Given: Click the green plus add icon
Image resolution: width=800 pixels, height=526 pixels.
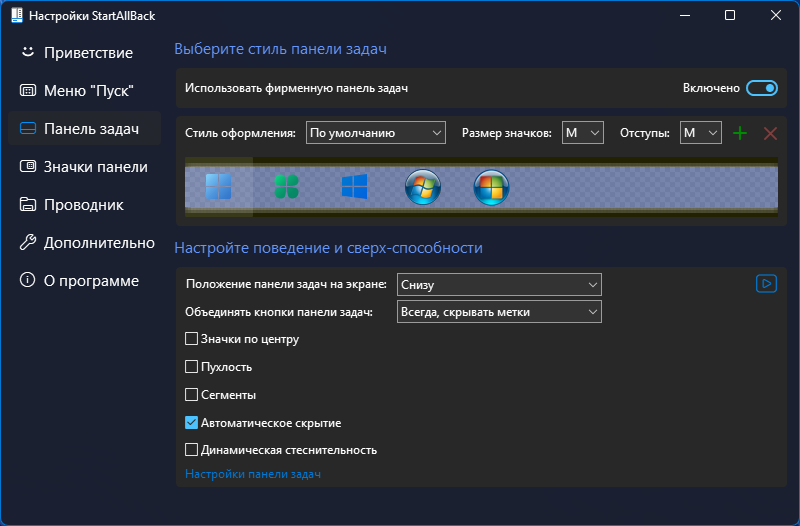Looking at the screenshot, I should (x=740, y=133).
